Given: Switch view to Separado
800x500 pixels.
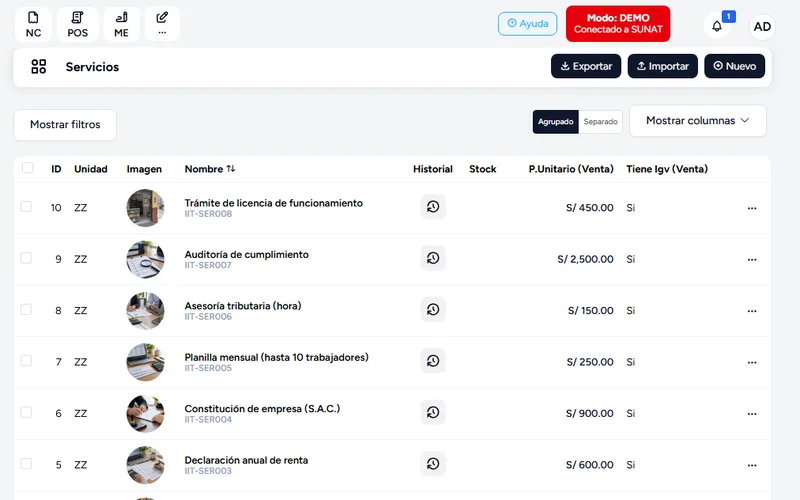Looking at the screenshot, I should (601, 122).
